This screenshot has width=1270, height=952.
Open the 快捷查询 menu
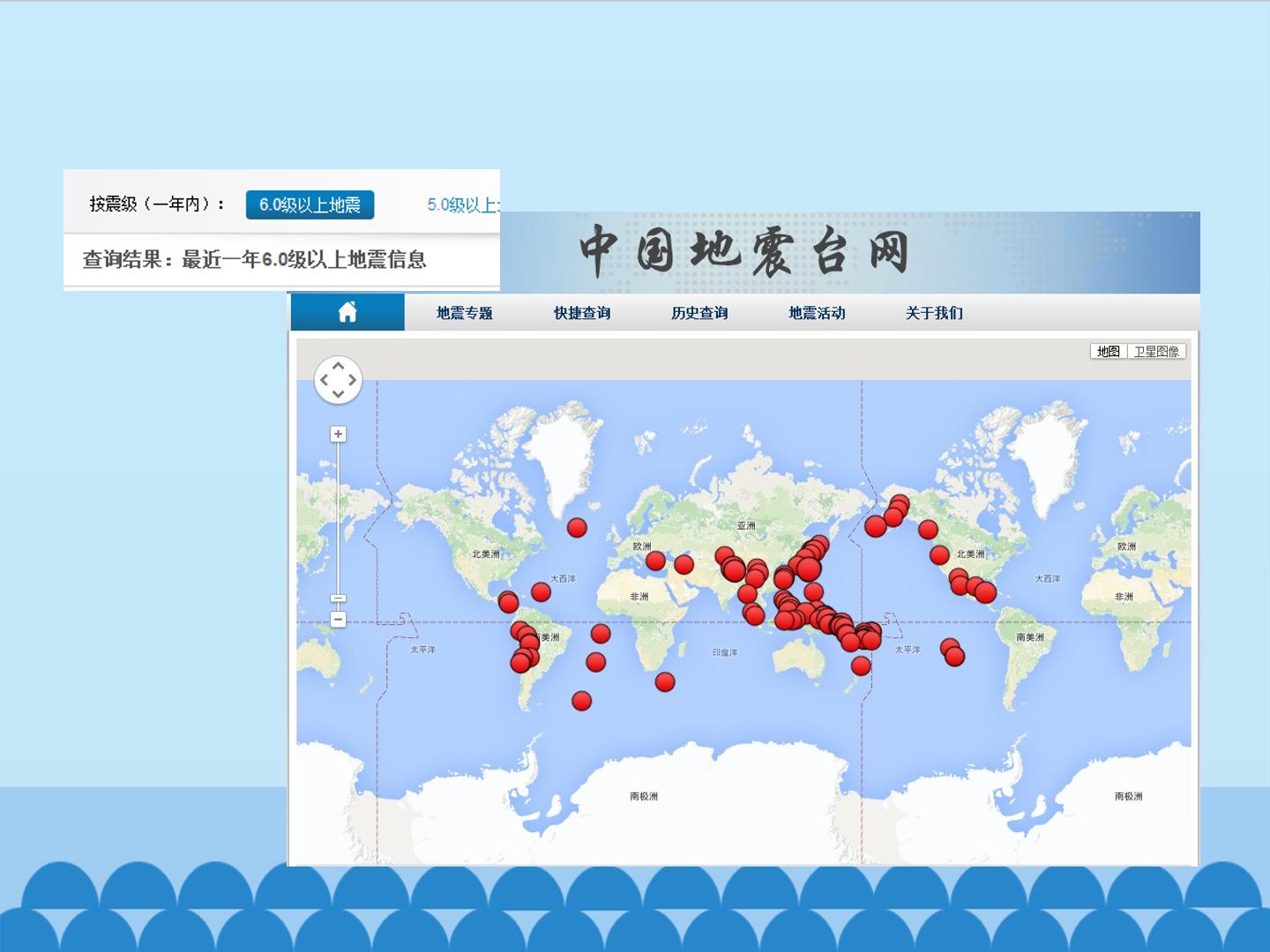pyautogui.click(x=582, y=313)
